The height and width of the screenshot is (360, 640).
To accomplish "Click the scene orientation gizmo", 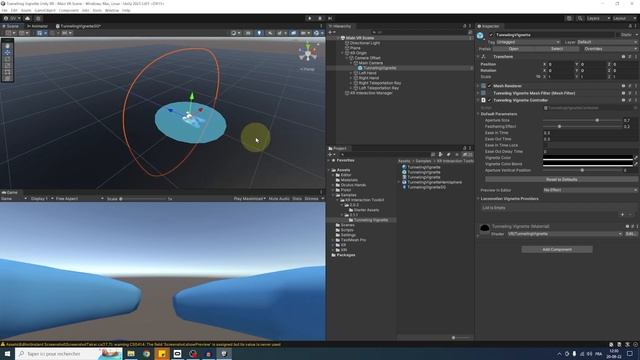I will (x=308, y=53).
